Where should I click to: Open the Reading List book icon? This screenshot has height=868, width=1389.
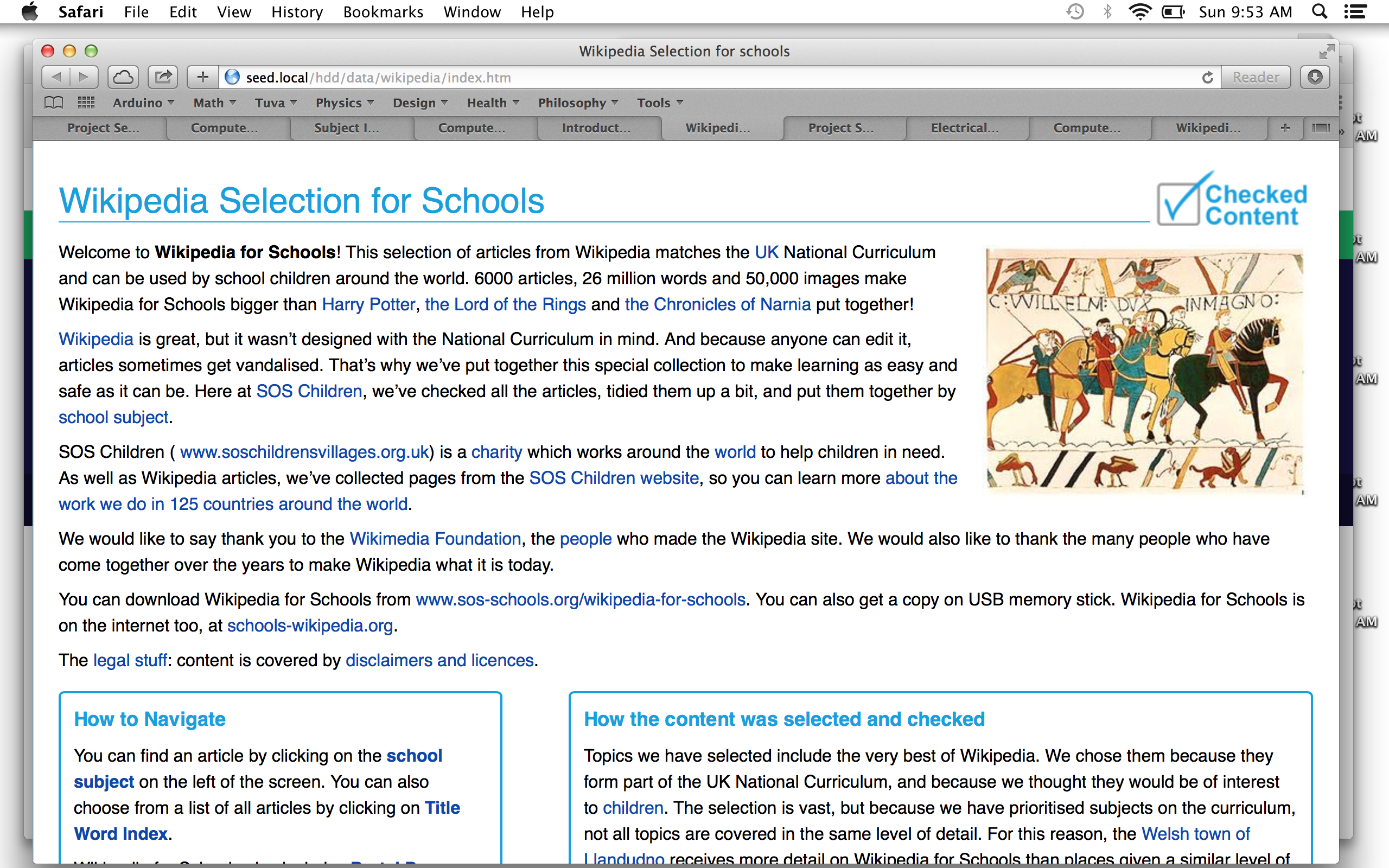(x=53, y=103)
